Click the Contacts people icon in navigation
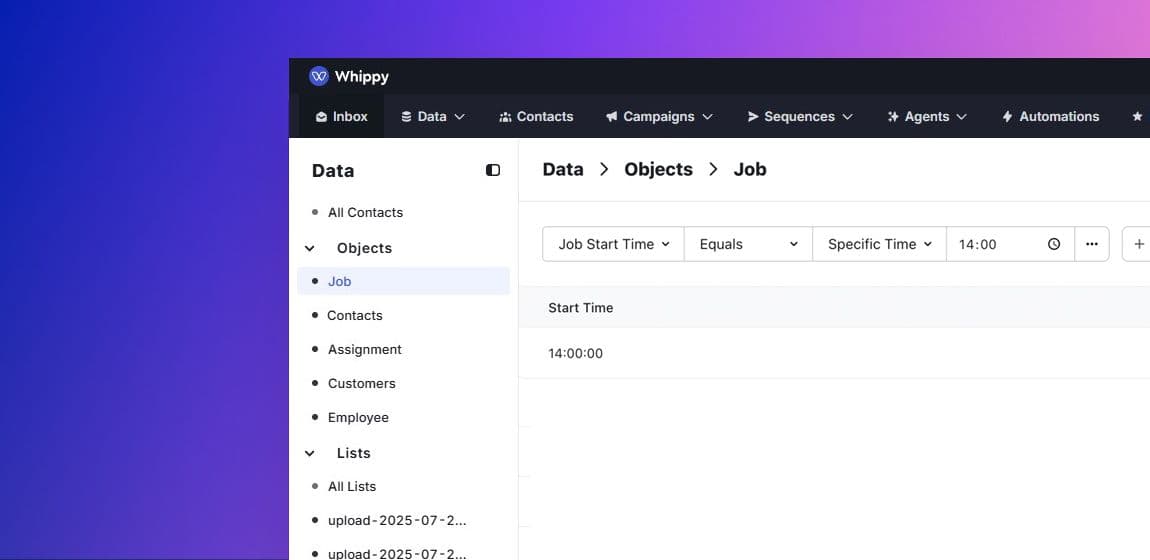Screen dimensions: 1150x560 click(505, 117)
